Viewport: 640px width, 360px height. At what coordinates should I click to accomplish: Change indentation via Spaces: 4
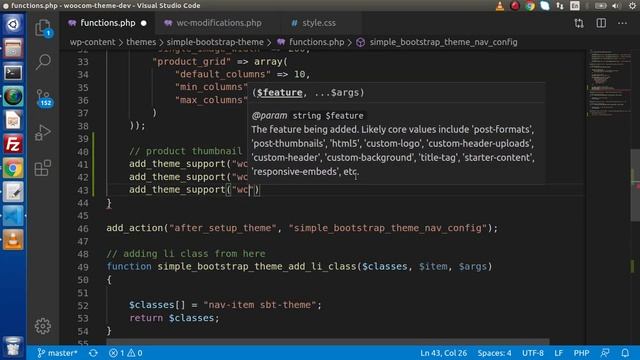pyautogui.click(x=494, y=353)
